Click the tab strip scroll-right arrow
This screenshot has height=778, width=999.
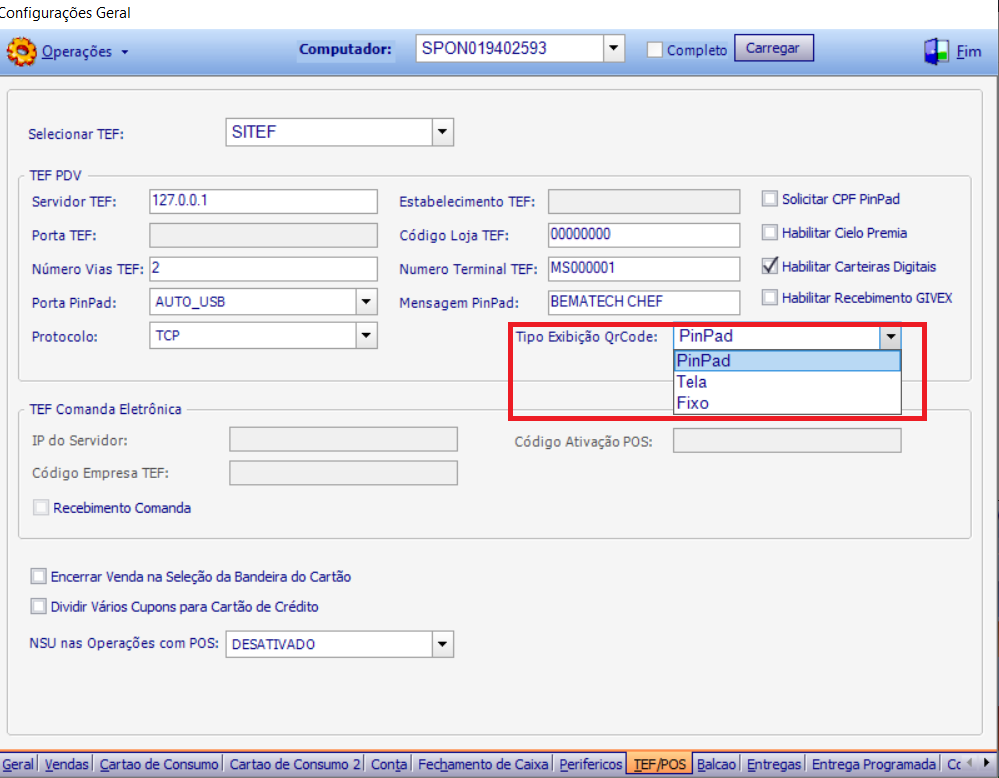(986, 762)
